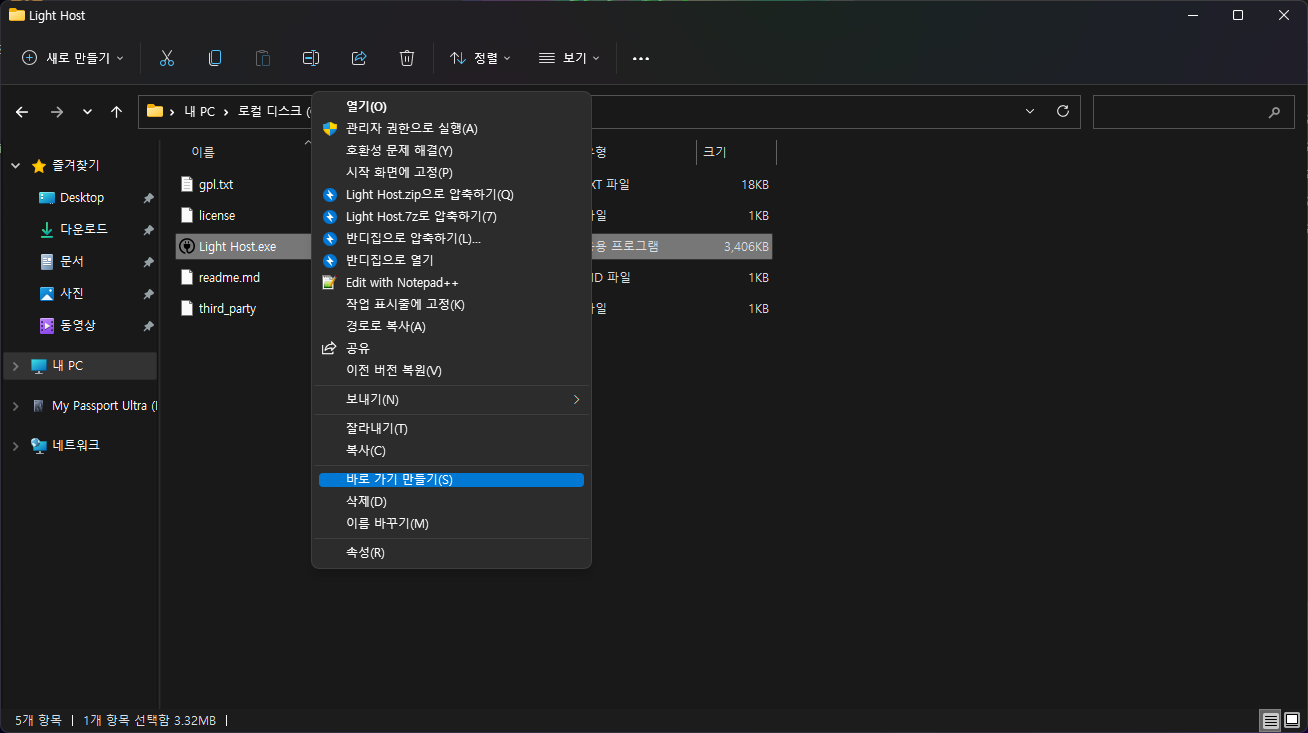The image size is (1308, 733).
Task: Open the three-dot more options menu
Action: [641, 58]
